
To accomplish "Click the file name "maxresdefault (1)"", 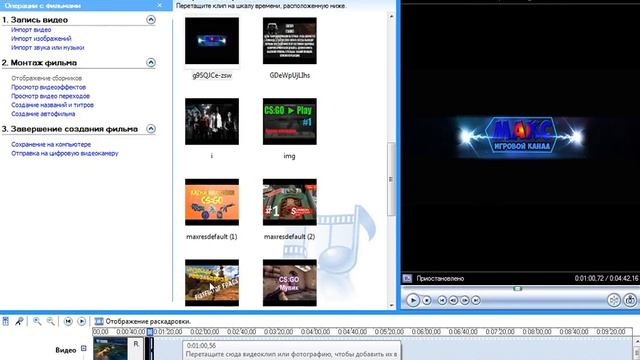I will pyautogui.click(x=211, y=237).
